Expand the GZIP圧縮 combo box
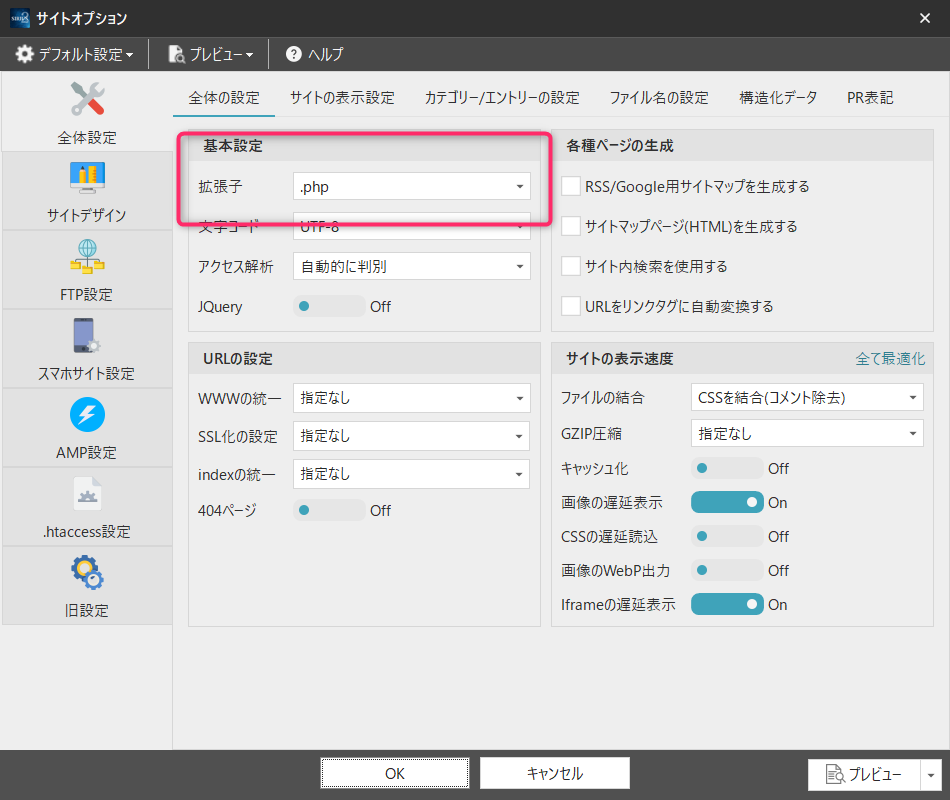The image size is (950, 800). point(807,434)
